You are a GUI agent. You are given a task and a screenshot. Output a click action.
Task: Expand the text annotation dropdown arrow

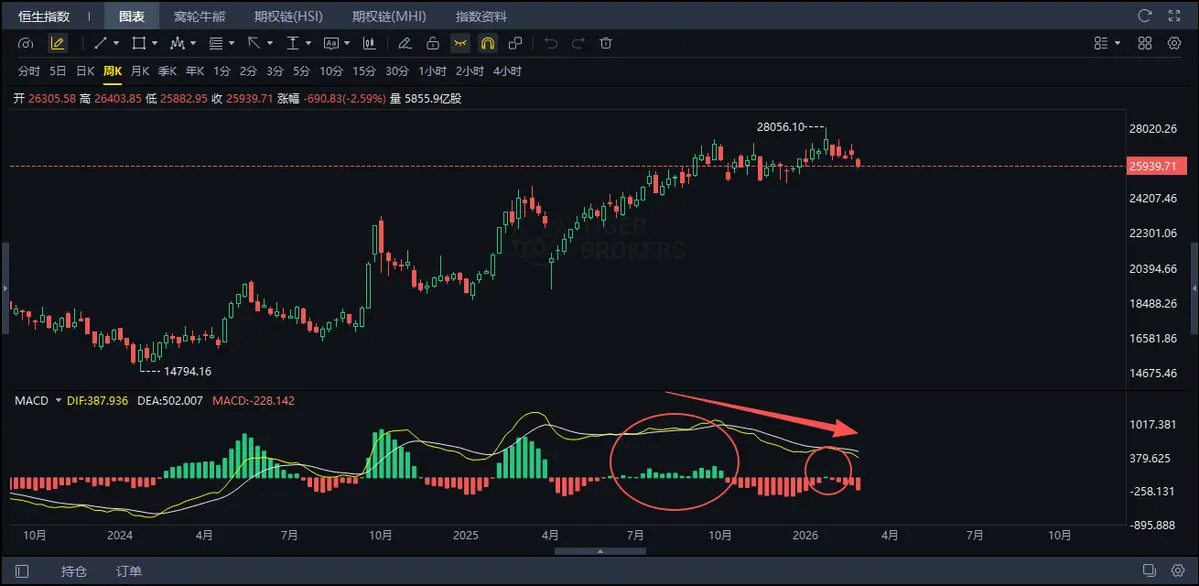[x=347, y=44]
